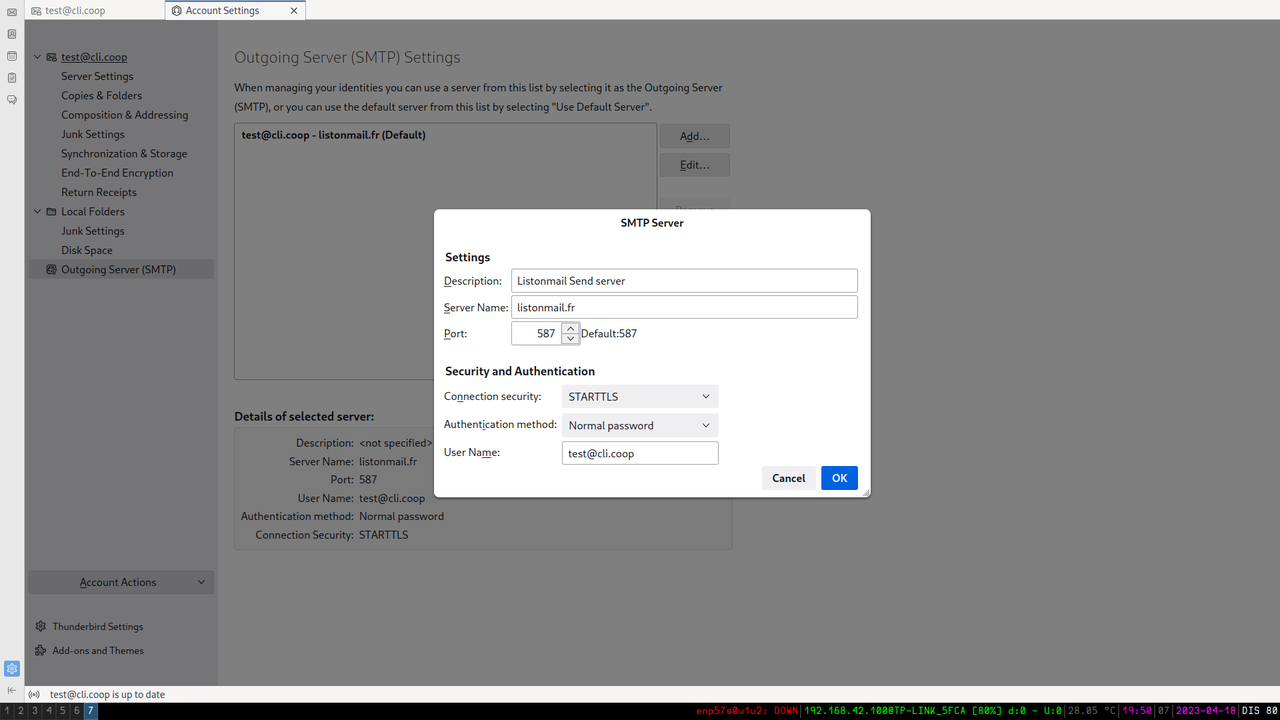The height and width of the screenshot is (720, 1280).
Task: Open Return Receipts settings
Action: (x=99, y=192)
